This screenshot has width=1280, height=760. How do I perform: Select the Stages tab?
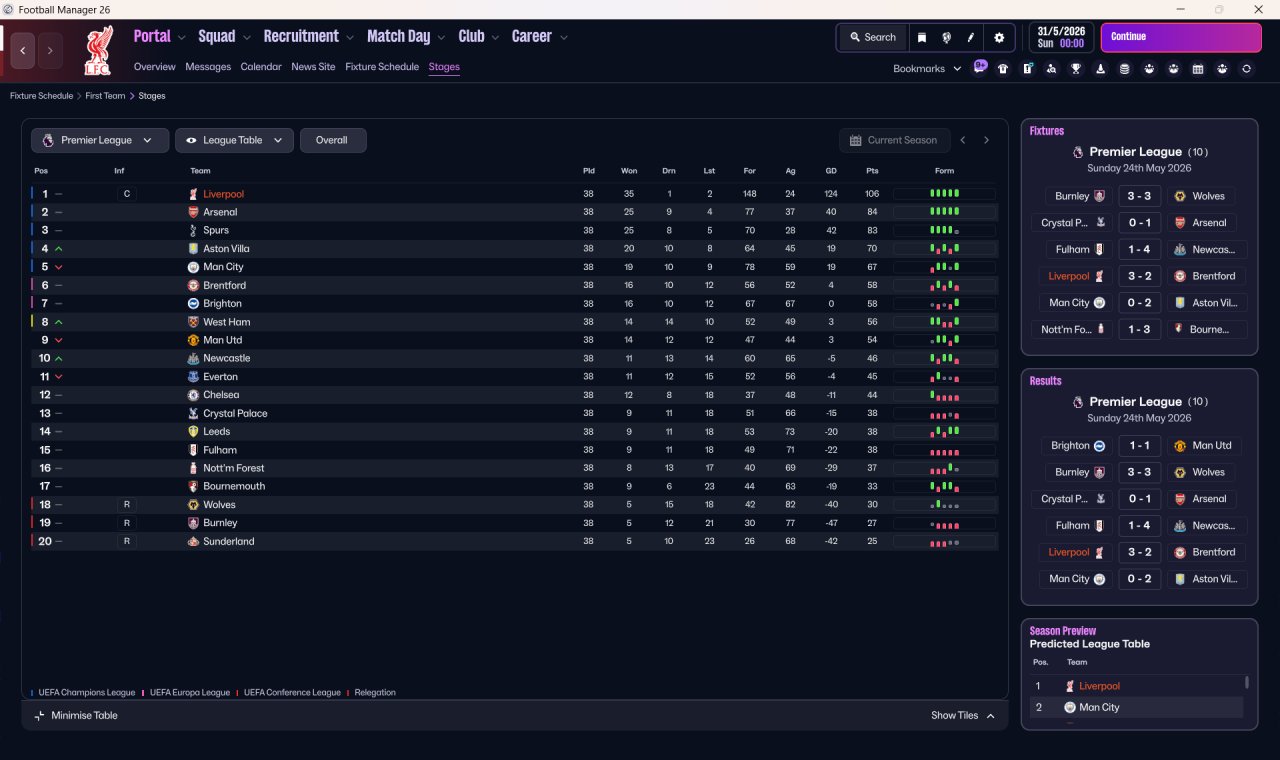[444, 67]
